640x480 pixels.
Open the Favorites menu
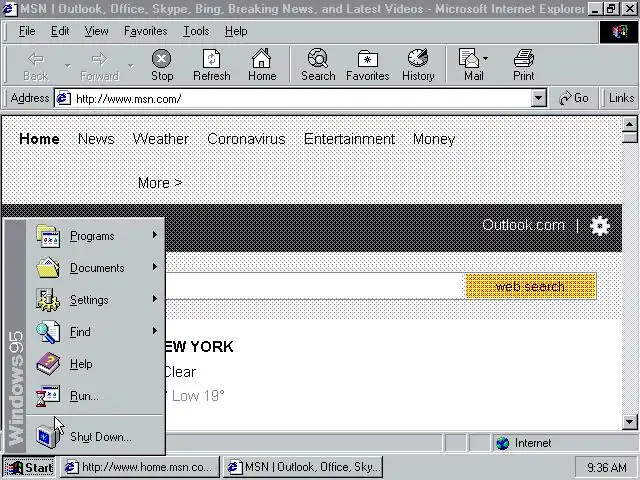click(146, 31)
